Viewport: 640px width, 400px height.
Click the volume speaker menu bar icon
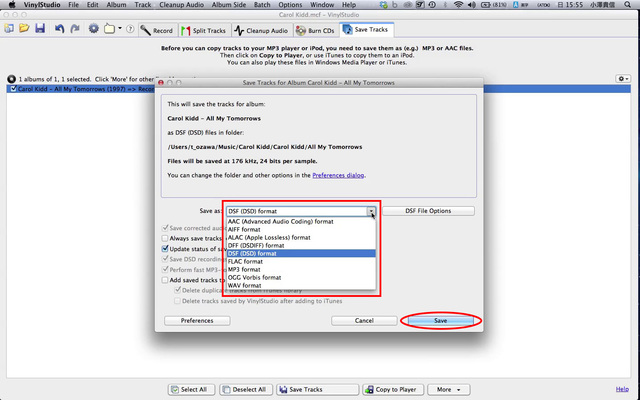(471, 5)
